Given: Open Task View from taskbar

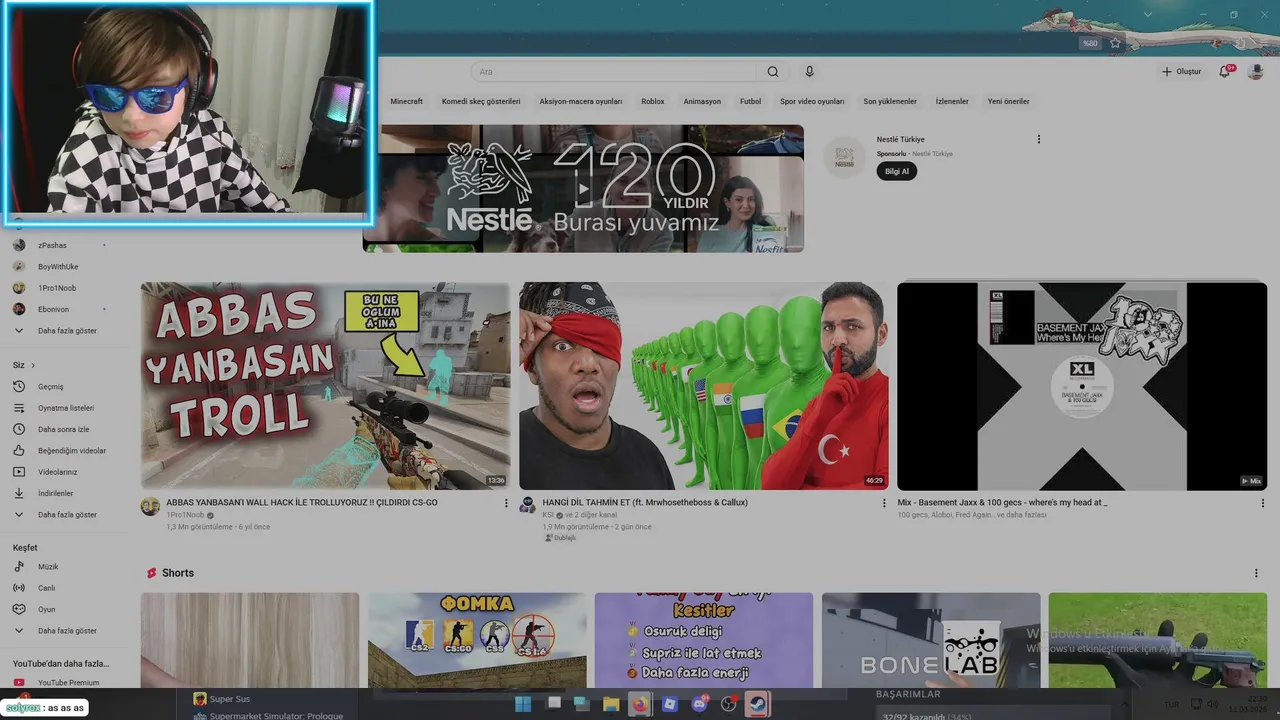Looking at the screenshot, I should point(553,704).
